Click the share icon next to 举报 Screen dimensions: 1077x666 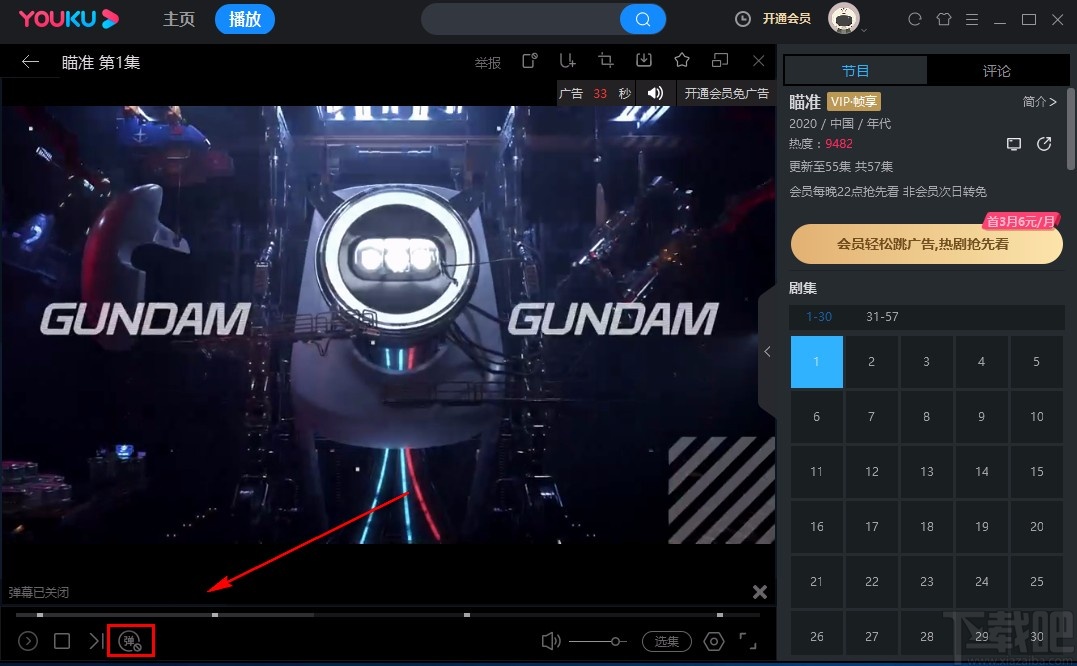530,60
